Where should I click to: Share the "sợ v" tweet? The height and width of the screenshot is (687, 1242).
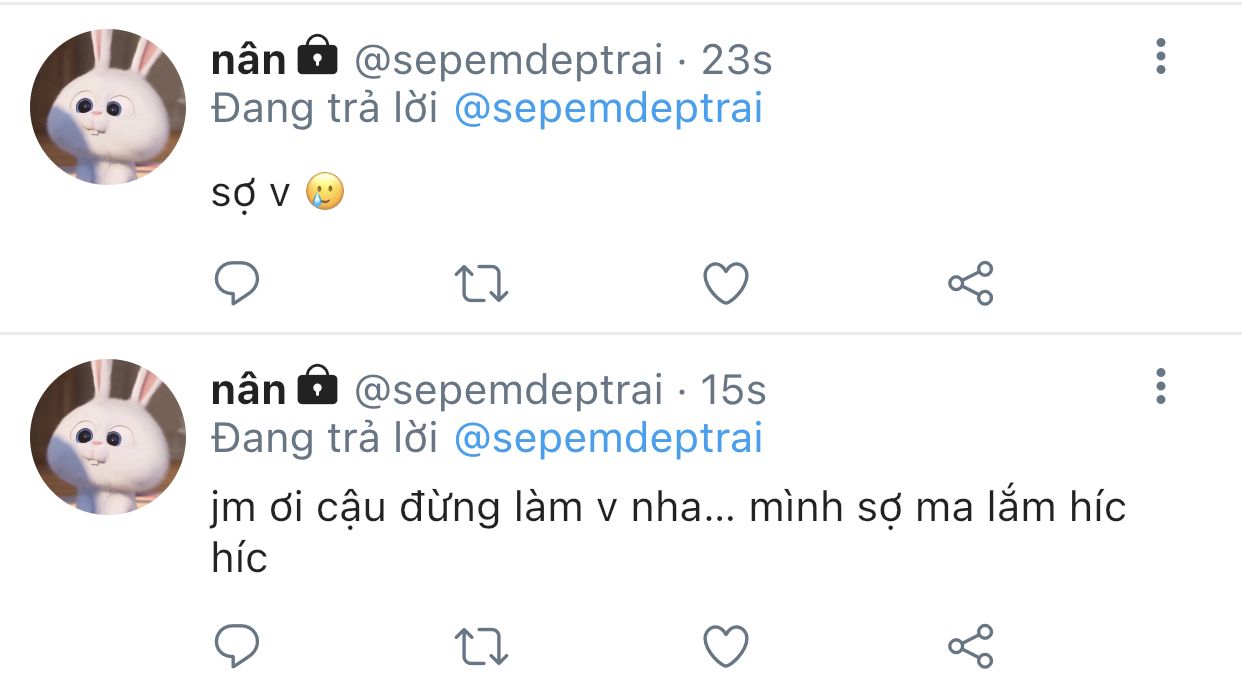[x=970, y=284]
